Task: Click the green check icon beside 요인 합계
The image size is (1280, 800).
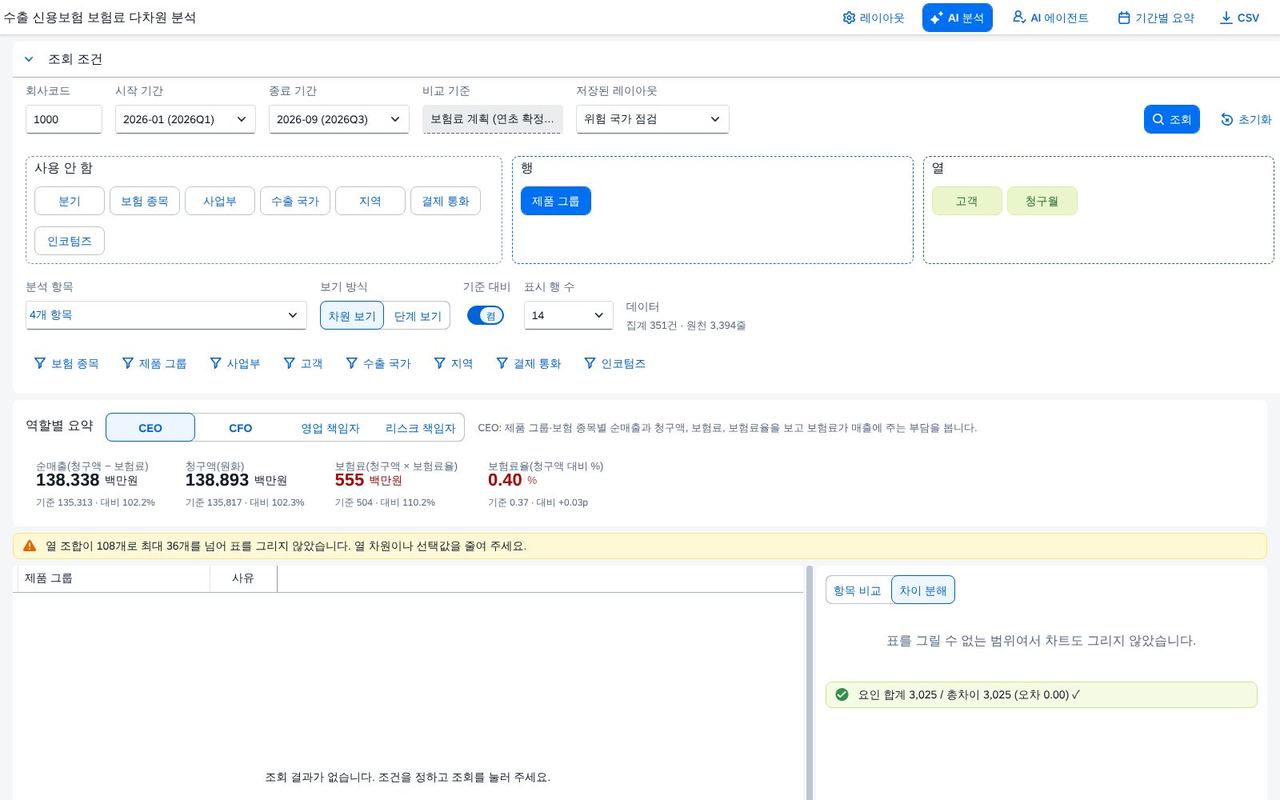Action: pyautogui.click(x=842, y=694)
